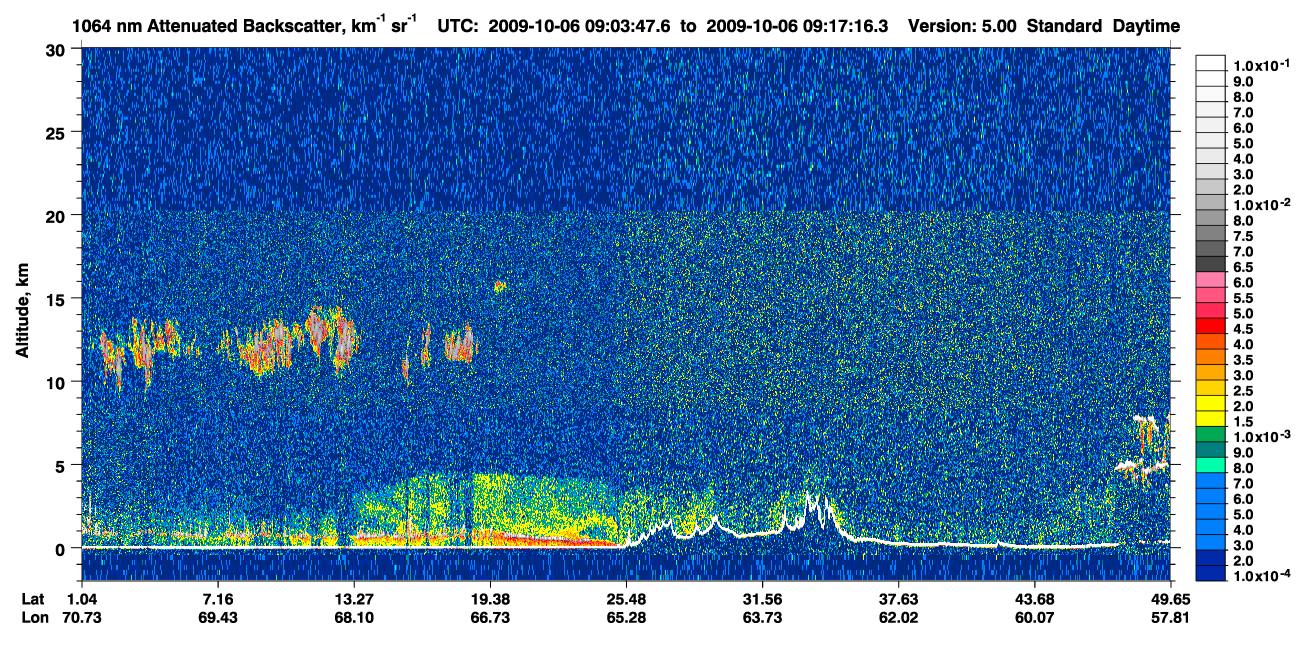The image size is (1300, 667).
Task: Click longitude value "69.43"
Action: point(218,618)
